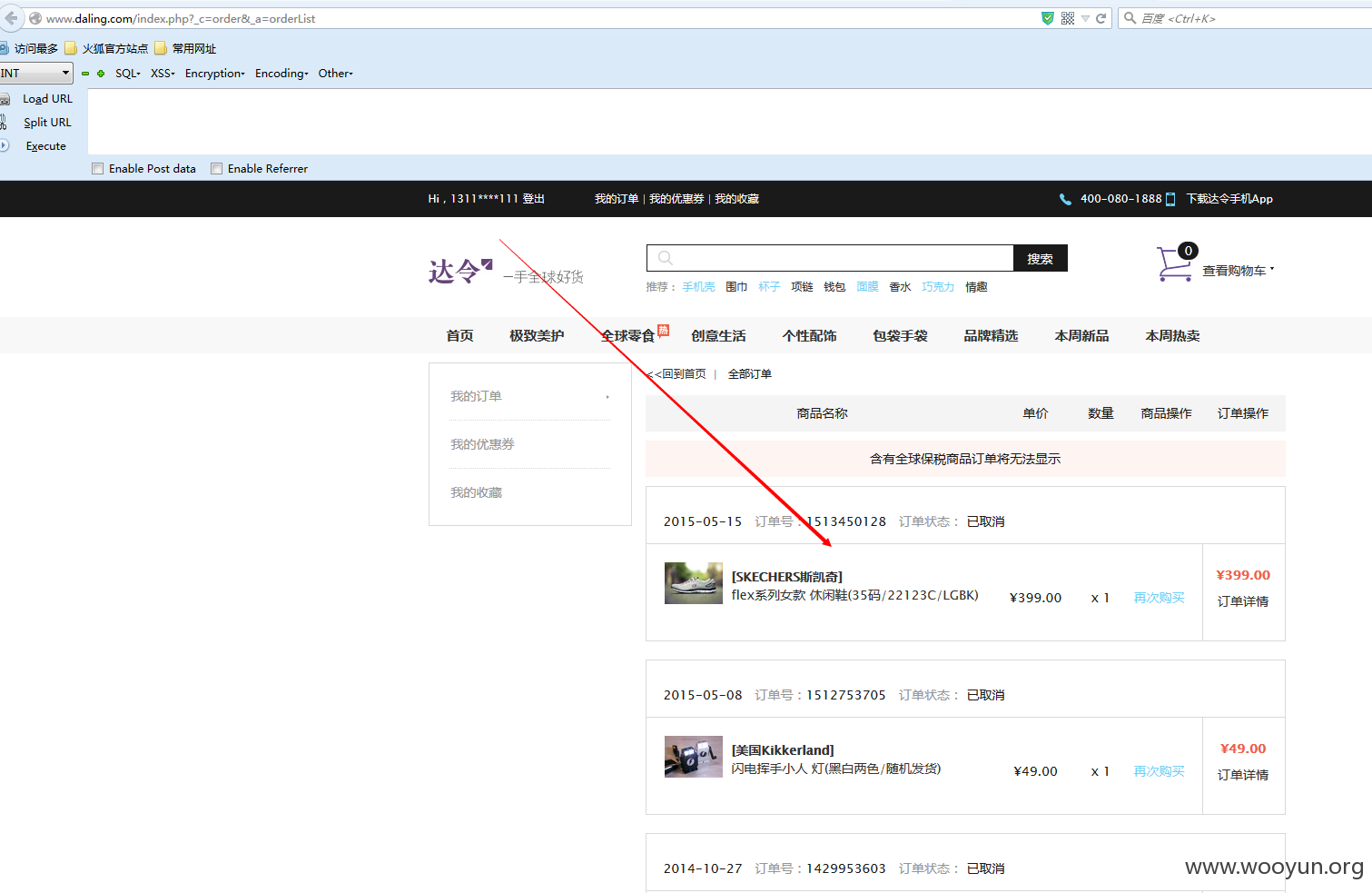This screenshot has height=893, width=1372.
Task: Open 订单详情 for order 1512753705
Action: pos(1243,775)
